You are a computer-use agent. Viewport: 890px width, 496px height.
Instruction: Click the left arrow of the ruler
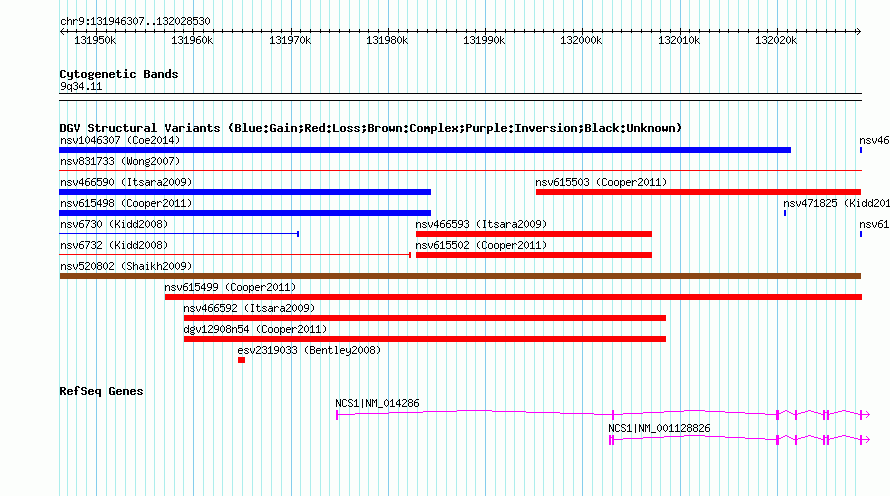62,31
